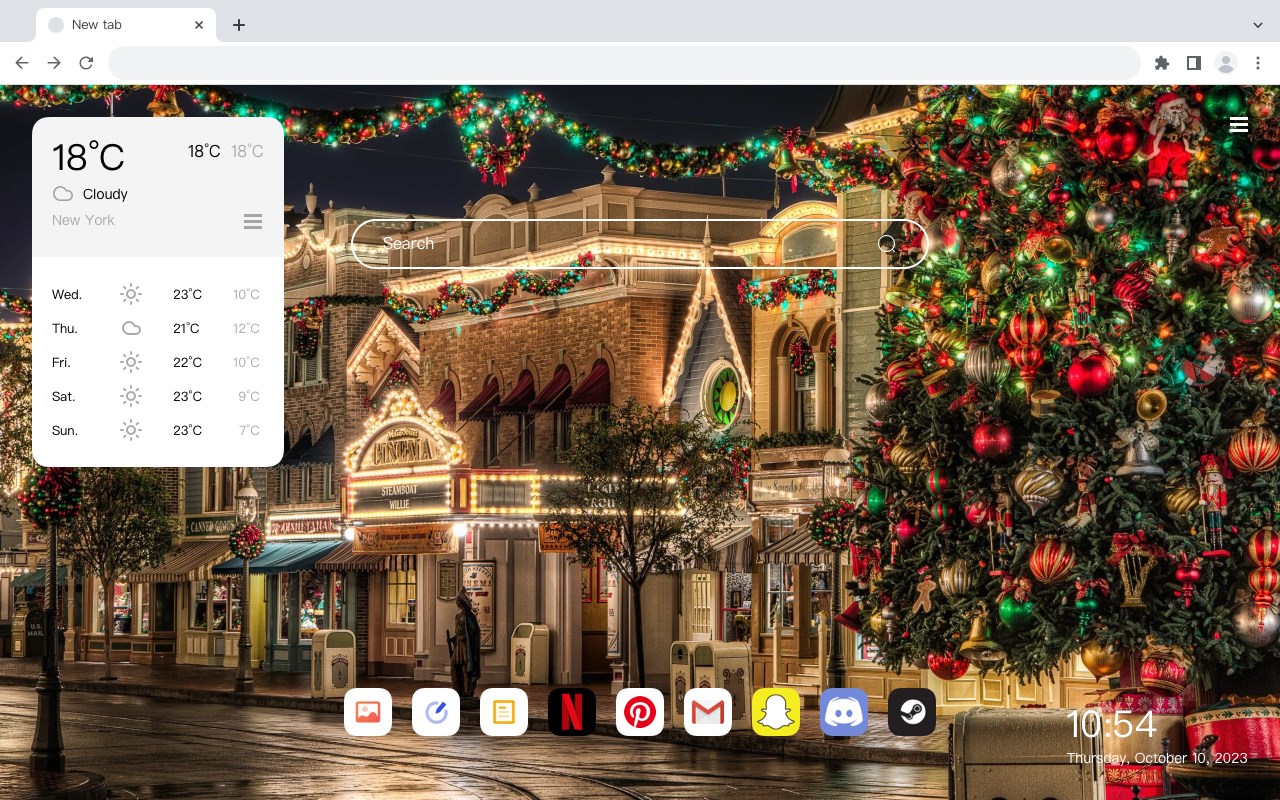Open the Netflix shortcut icon
The image size is (1280, 800).
pyautogui.click(x=572, y=712)
